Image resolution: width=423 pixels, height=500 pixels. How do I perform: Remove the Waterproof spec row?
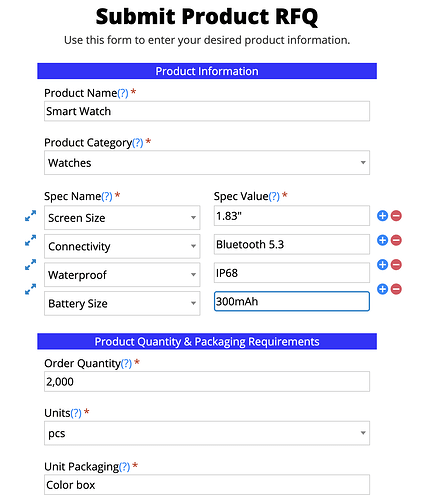[x=396, y=265]
